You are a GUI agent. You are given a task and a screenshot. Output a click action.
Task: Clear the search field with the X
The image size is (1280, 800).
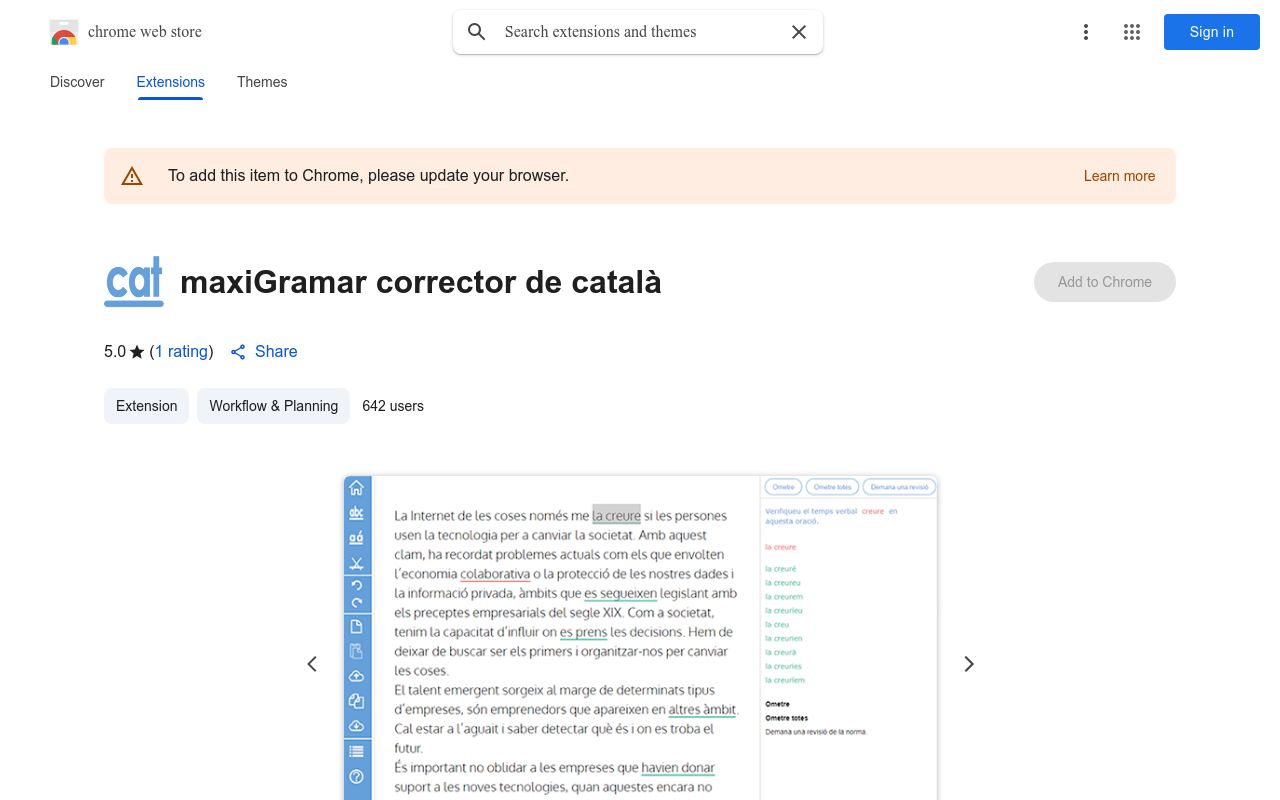click(799, 32)
